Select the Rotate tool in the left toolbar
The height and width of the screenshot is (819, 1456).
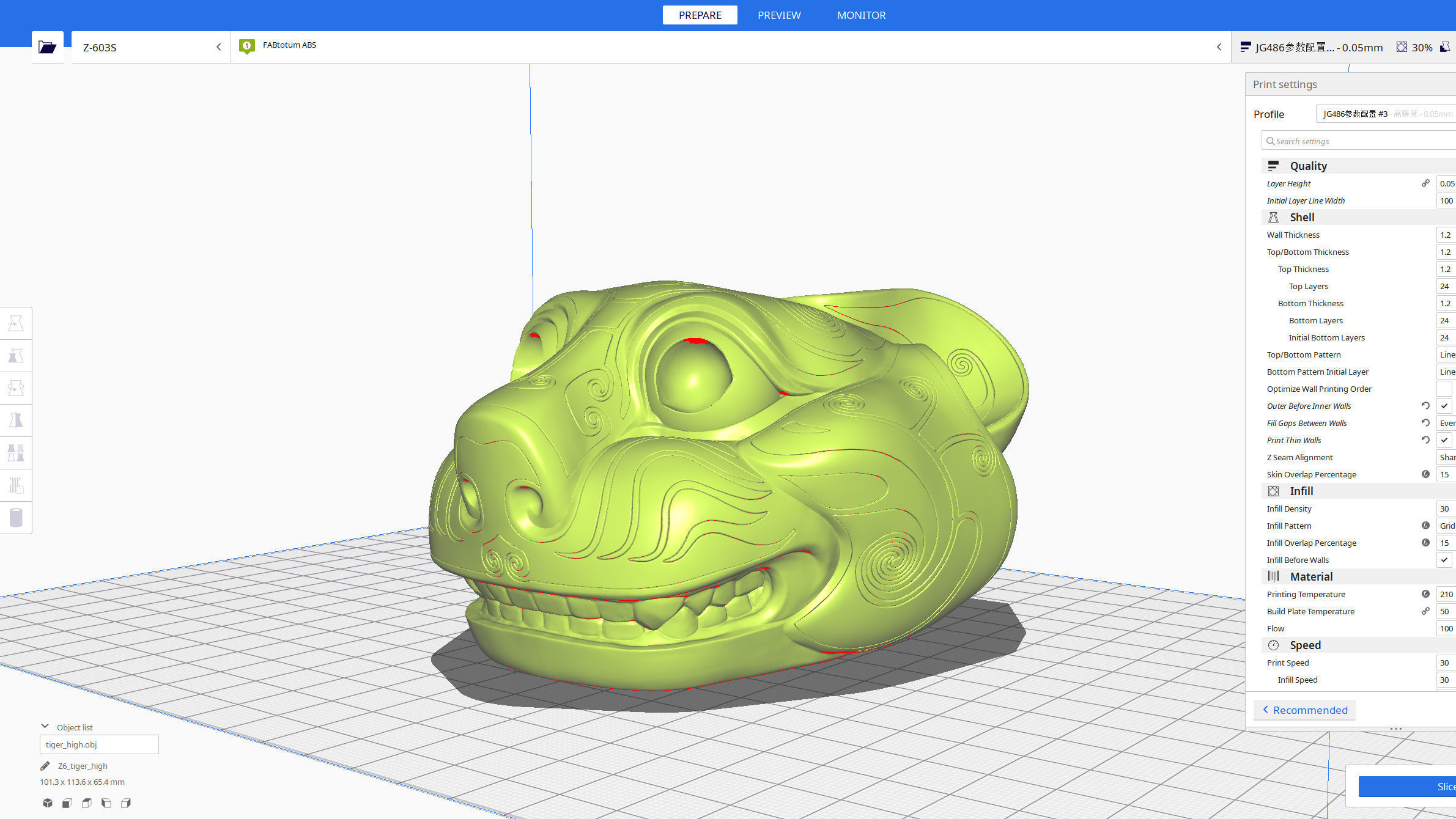point(16,388)
